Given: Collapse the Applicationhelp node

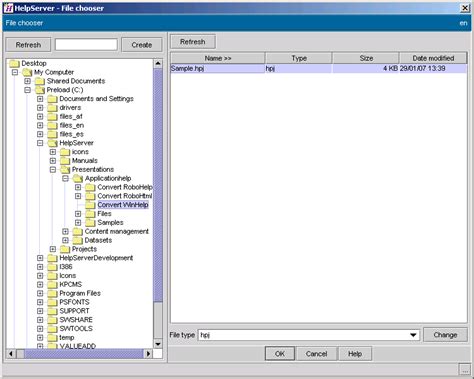Looking at the screenshot, I should [66, 178].
